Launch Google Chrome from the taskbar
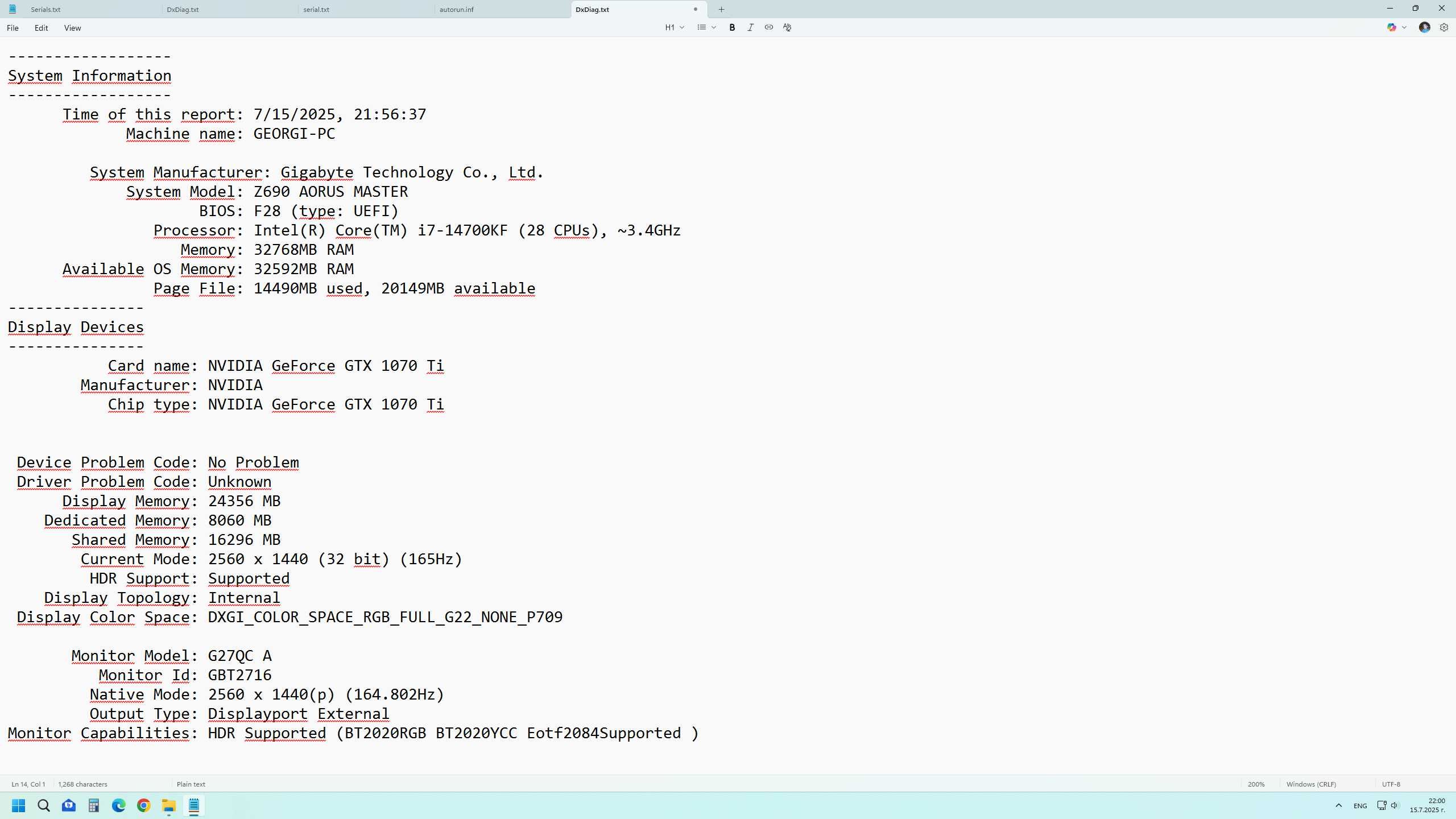 tap(144, 805)
